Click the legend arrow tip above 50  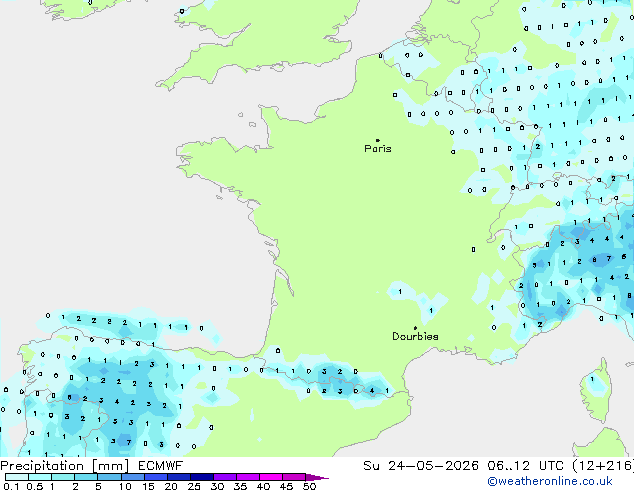pyautogui.click(x=317, y=477)
